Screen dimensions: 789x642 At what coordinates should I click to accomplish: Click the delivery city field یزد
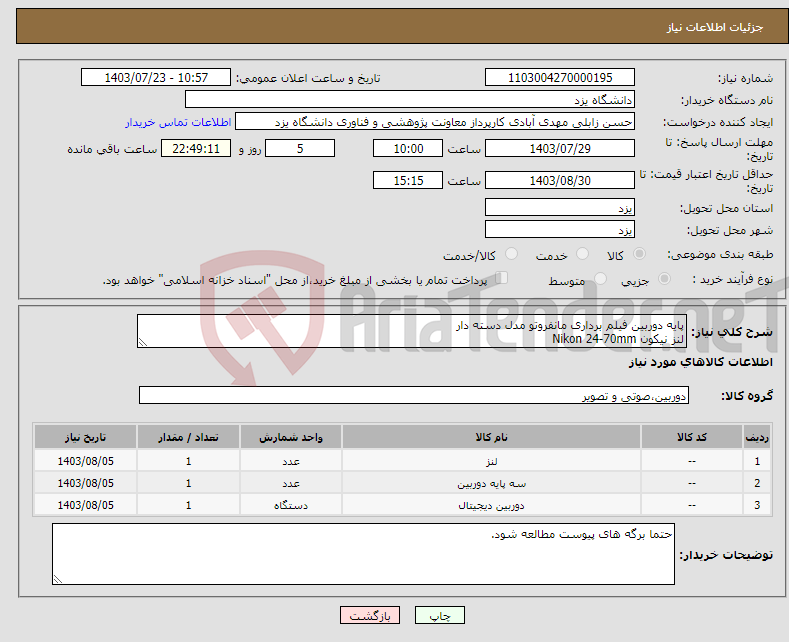(560, 229)
